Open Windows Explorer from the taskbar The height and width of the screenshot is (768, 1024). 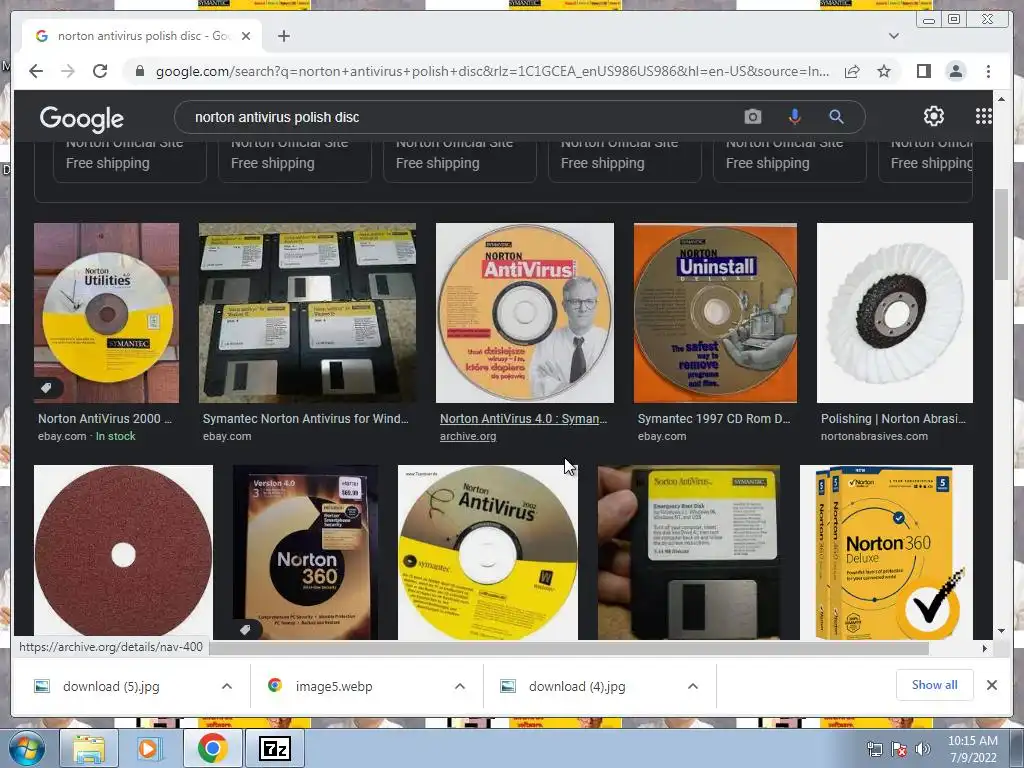pyautogui.click(x=88, y=748)
